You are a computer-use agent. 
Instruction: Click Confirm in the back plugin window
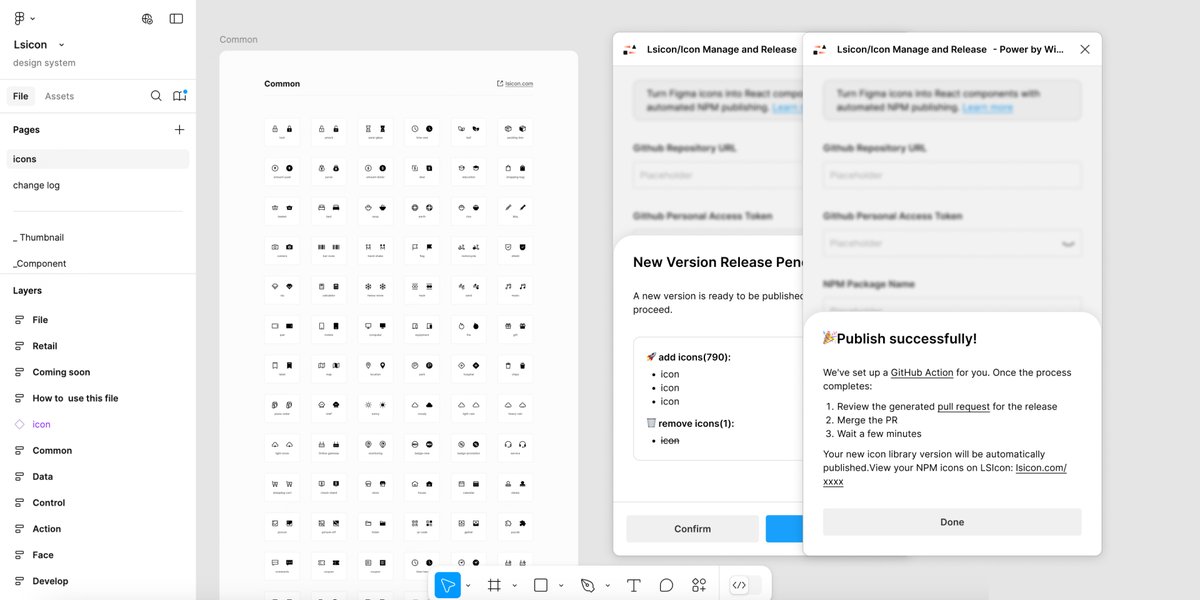coord(692,529)
